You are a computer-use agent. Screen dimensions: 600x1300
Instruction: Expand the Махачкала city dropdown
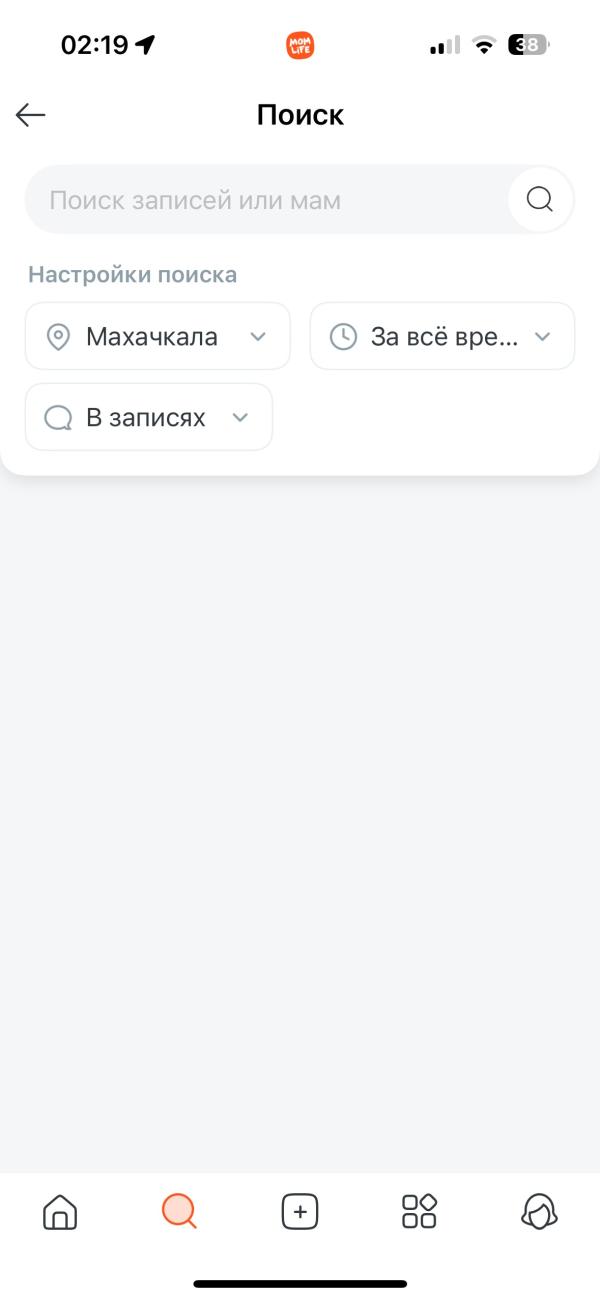click(x=258, y=337)
